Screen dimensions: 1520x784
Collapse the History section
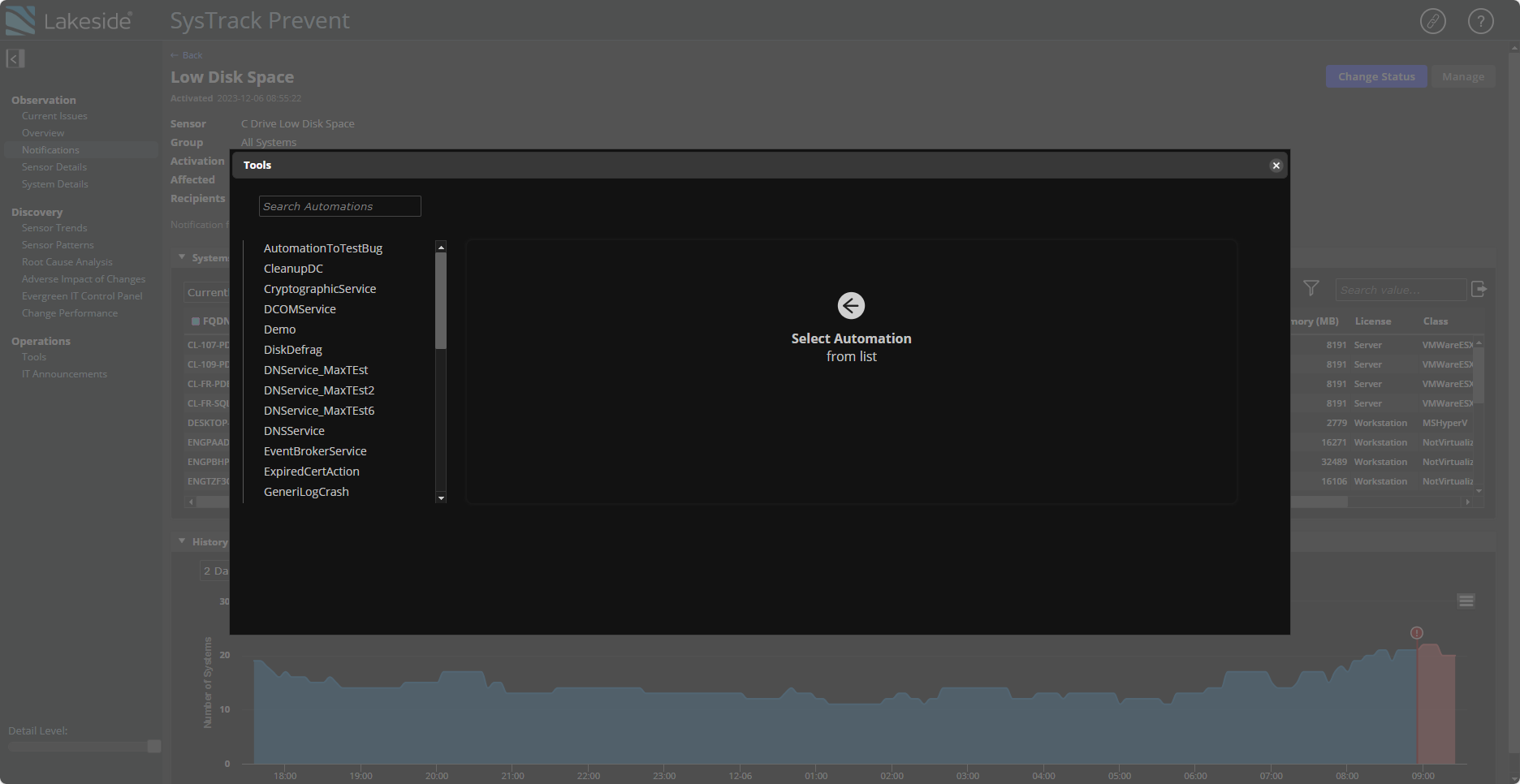coord(182,541)
